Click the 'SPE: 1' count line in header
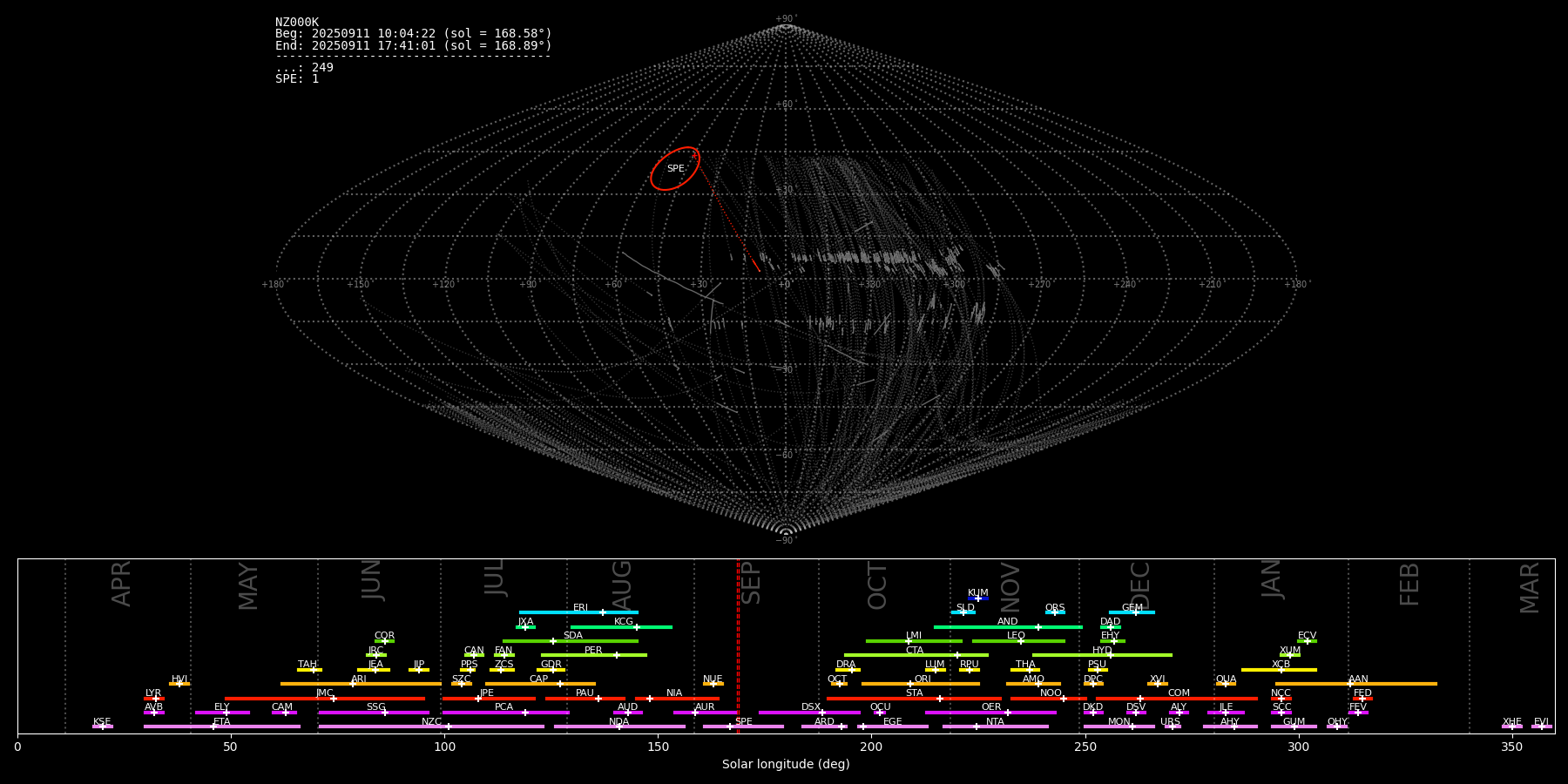 (297, 78)
